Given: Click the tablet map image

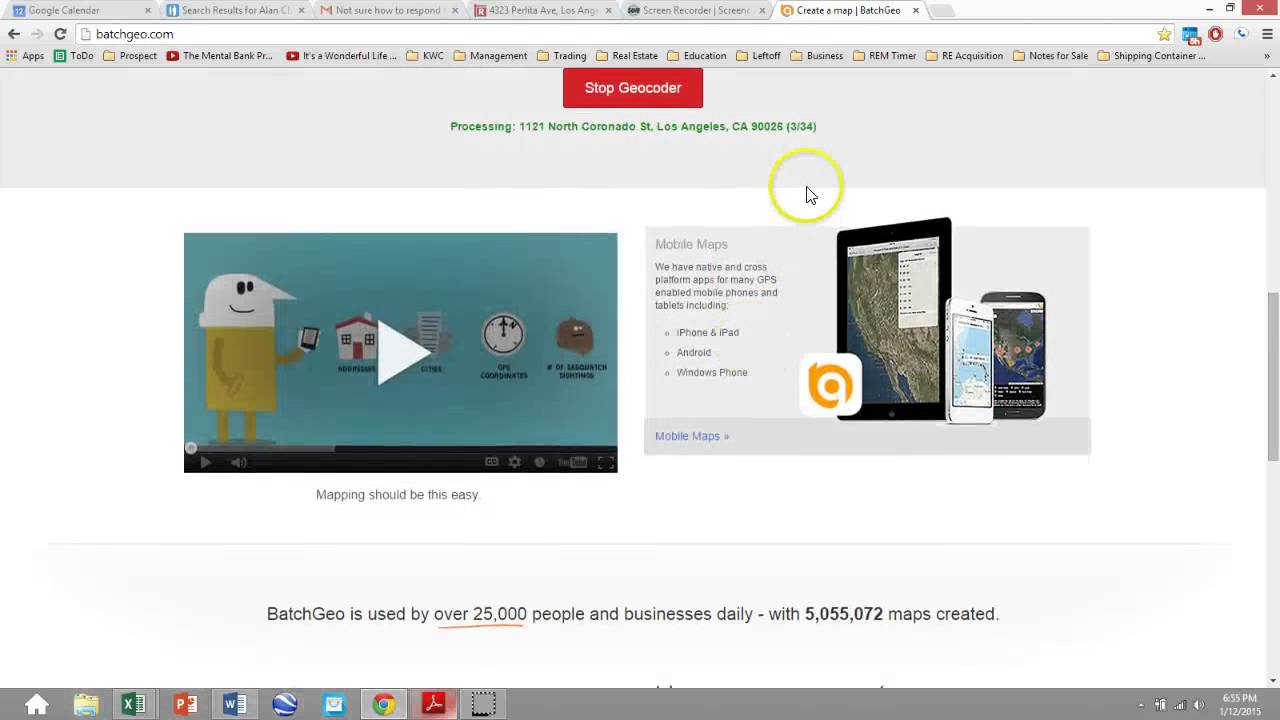Looking at the screenshot, I should [894, 318].
